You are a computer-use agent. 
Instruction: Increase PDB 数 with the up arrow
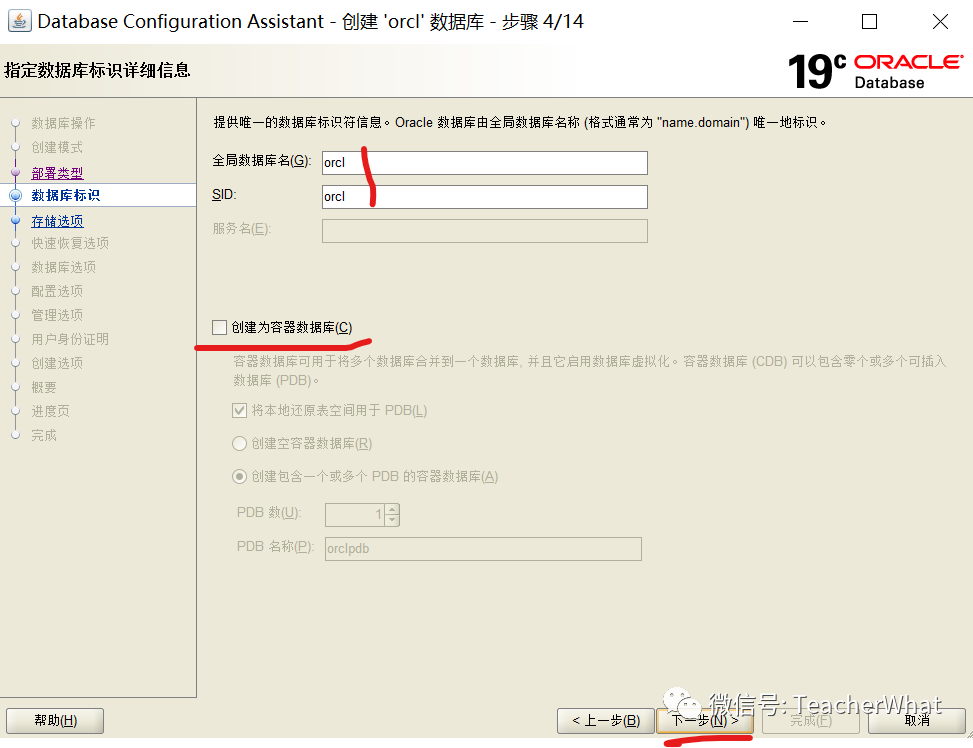click(392, 509)
